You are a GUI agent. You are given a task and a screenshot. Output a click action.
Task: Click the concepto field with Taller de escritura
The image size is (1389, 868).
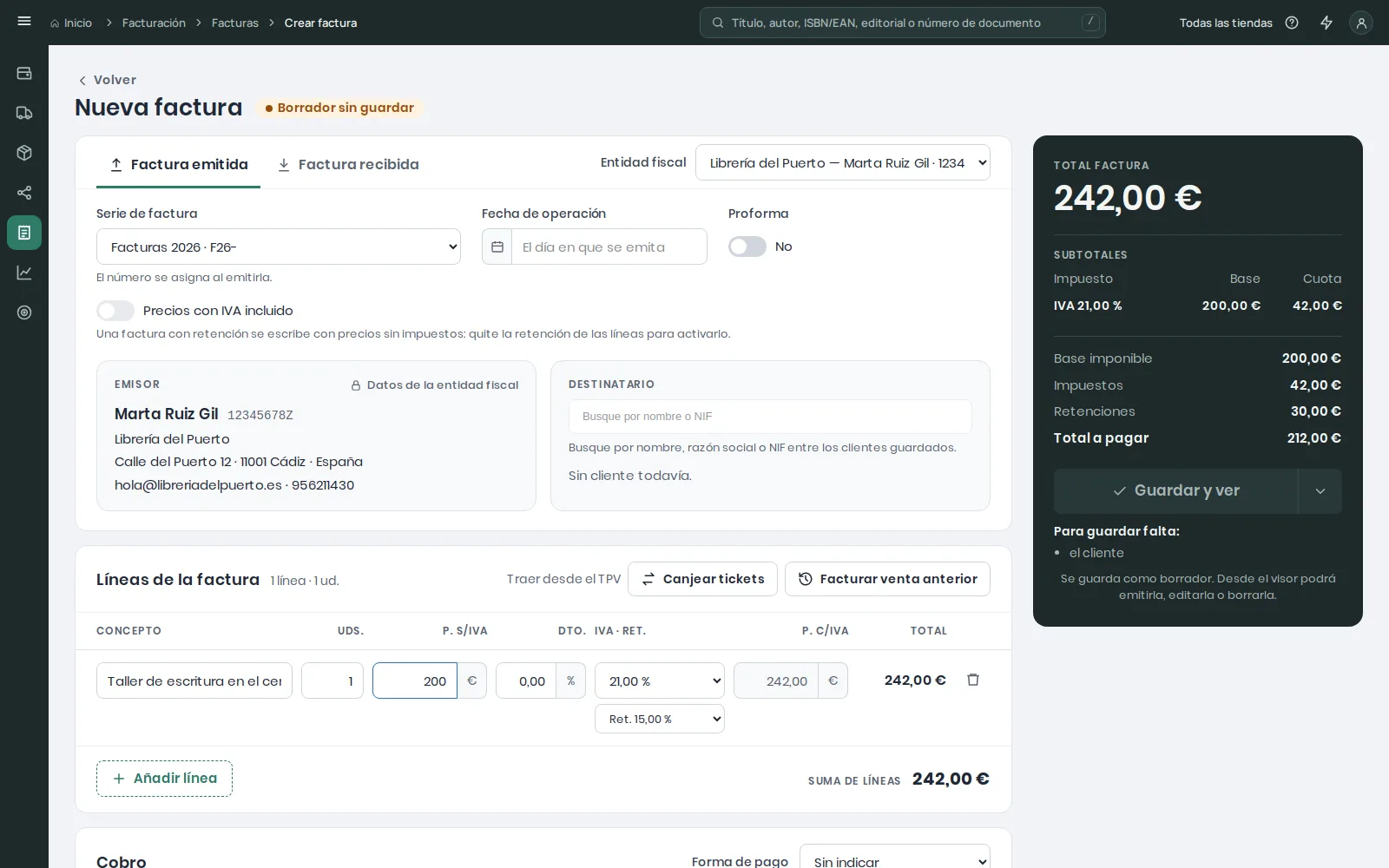194,681
